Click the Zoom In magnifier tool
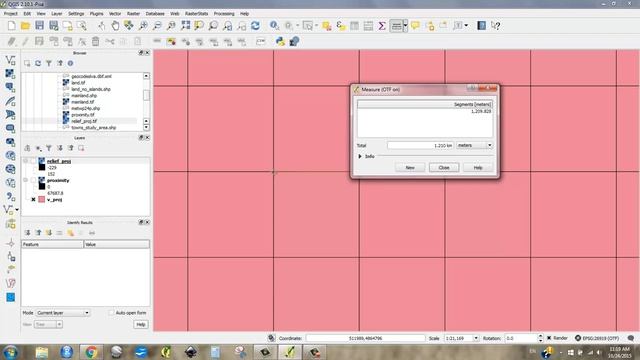 click(x=143, y=26)
